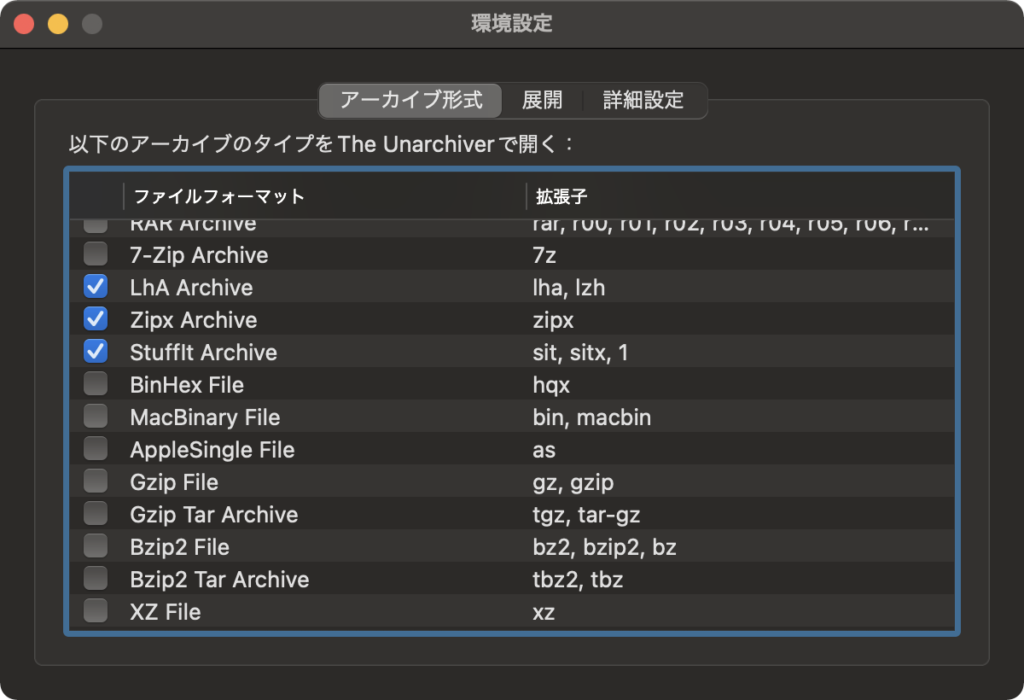Enable the 7-Zip Archive checkbox
This screenshot has width=1024, height=700.
96,255
